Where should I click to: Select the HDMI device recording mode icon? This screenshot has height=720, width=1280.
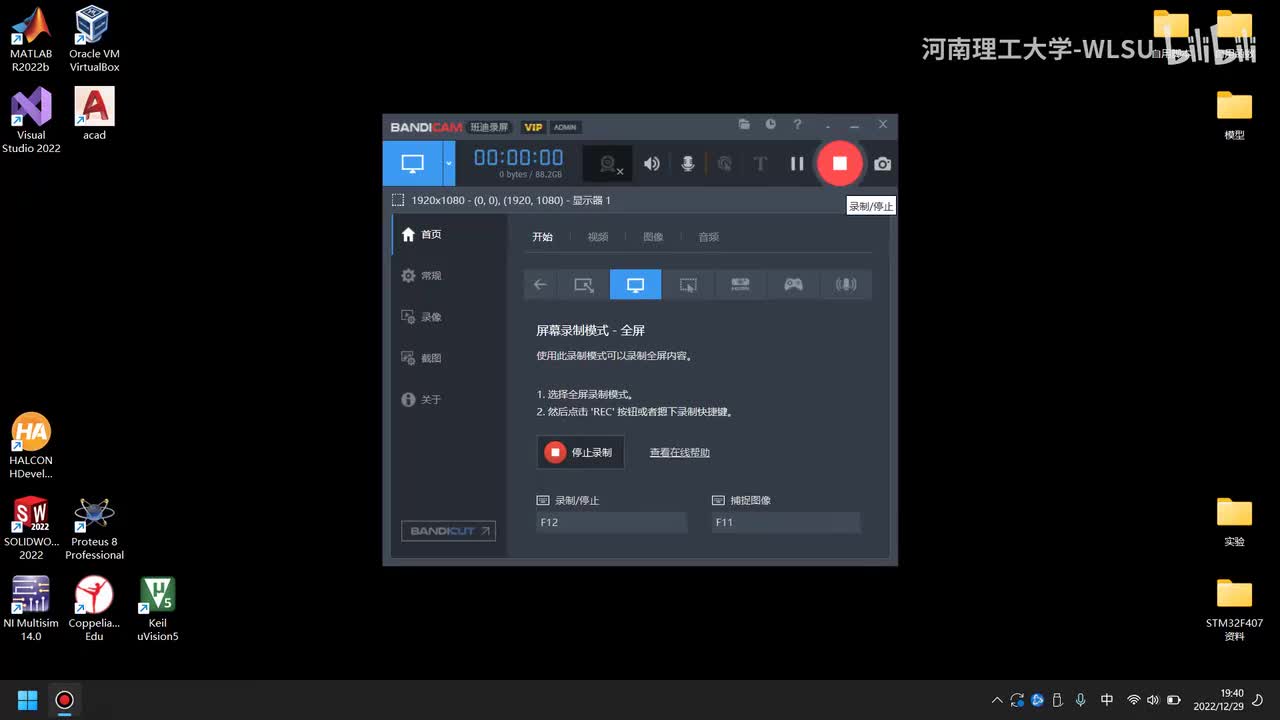(x=740, y=284)
